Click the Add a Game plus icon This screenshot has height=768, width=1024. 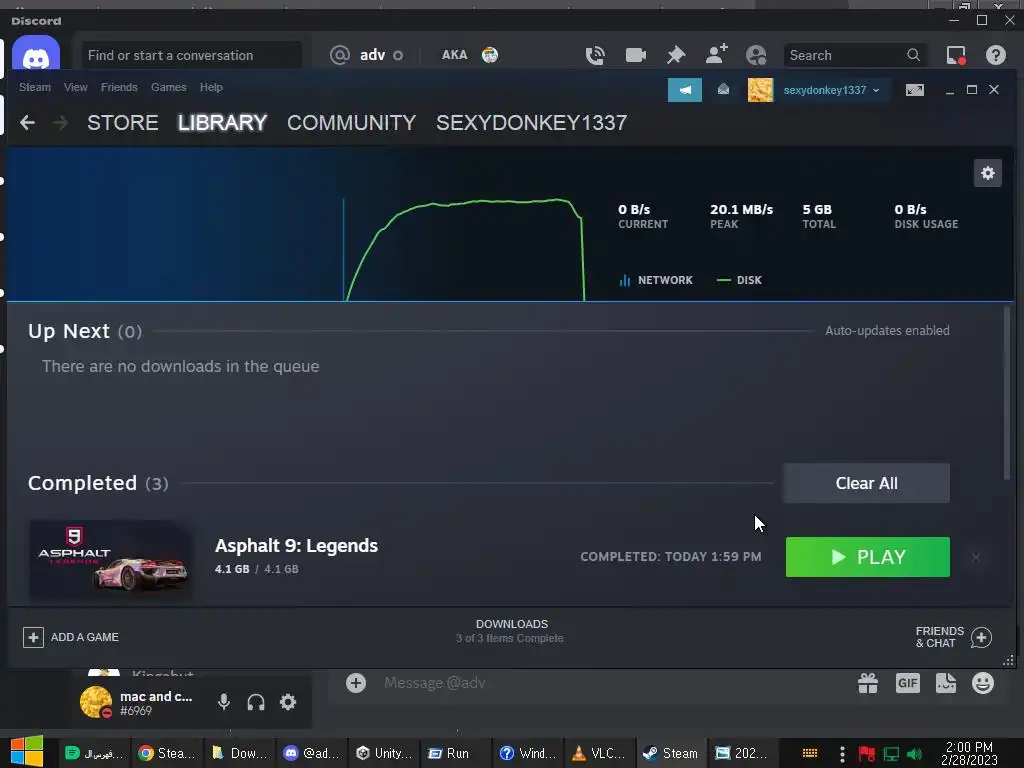[33, 637]
